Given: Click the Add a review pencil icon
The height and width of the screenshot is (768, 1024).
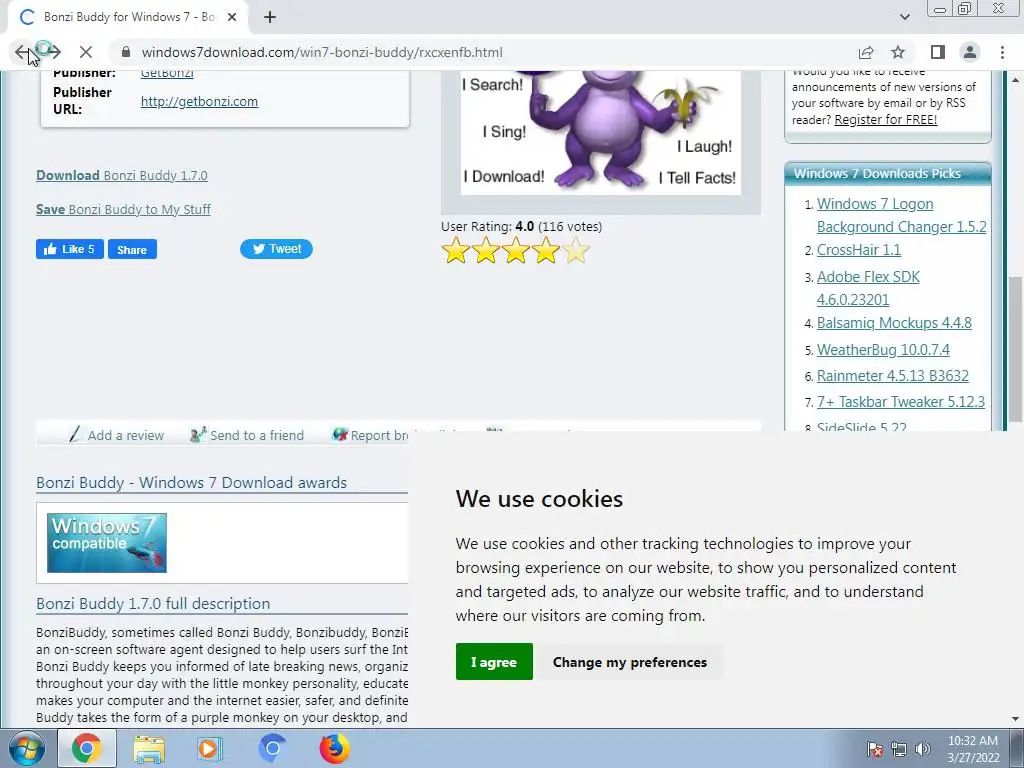Looking at the screenshot, I should 75,434.
